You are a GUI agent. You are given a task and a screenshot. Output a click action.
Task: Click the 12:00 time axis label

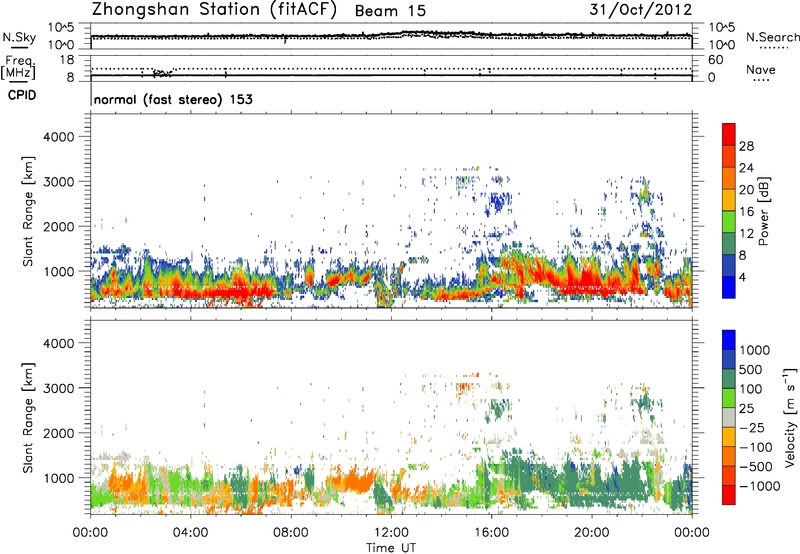[x=391, y=533]
